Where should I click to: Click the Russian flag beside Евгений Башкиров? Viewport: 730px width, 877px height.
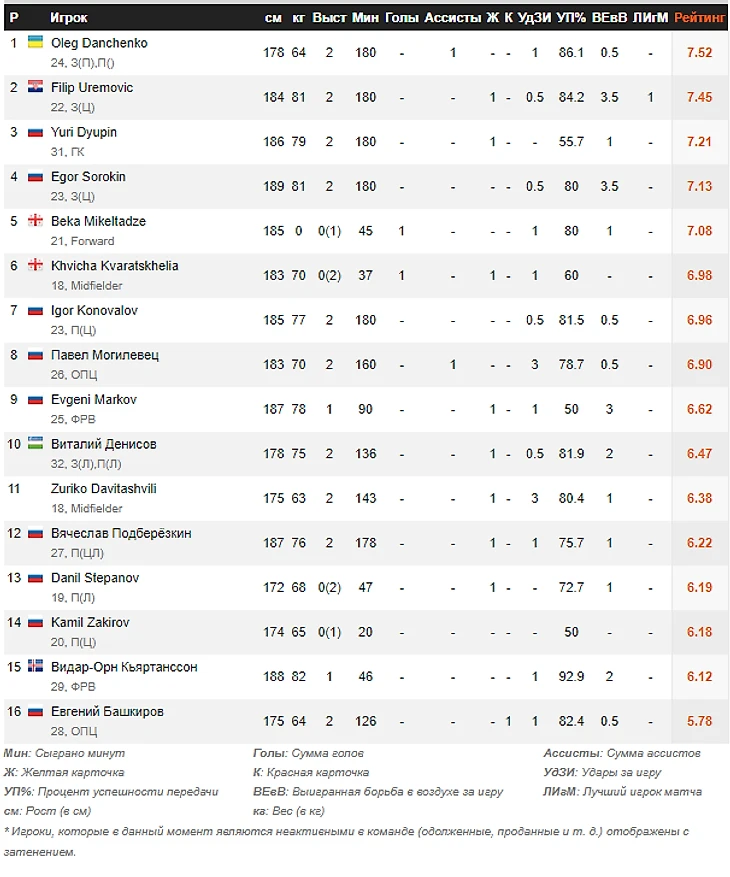[35, 711]
